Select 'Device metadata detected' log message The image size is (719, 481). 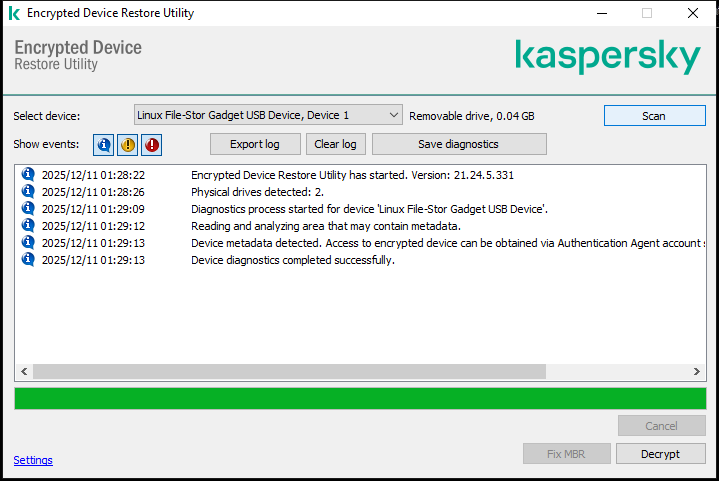[x=447, y=243]
